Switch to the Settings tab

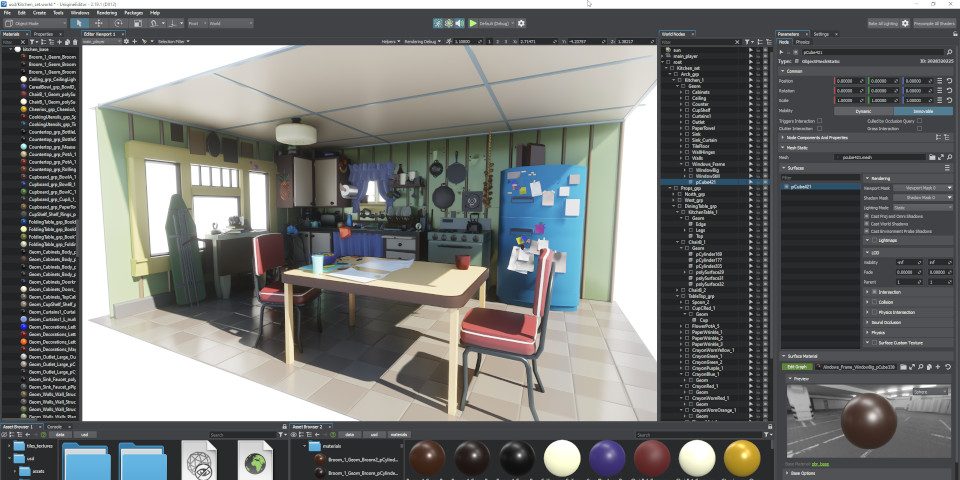(x=821, y=33)
